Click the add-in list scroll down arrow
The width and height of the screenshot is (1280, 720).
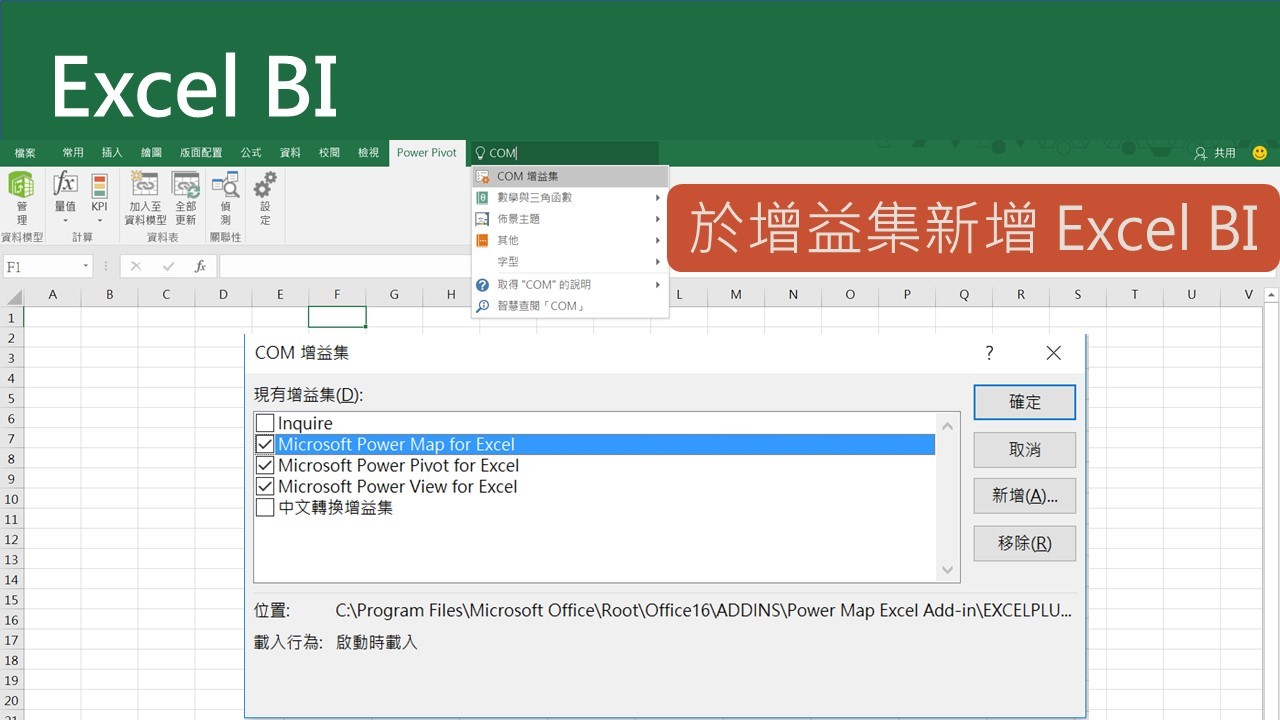(947, 570)
